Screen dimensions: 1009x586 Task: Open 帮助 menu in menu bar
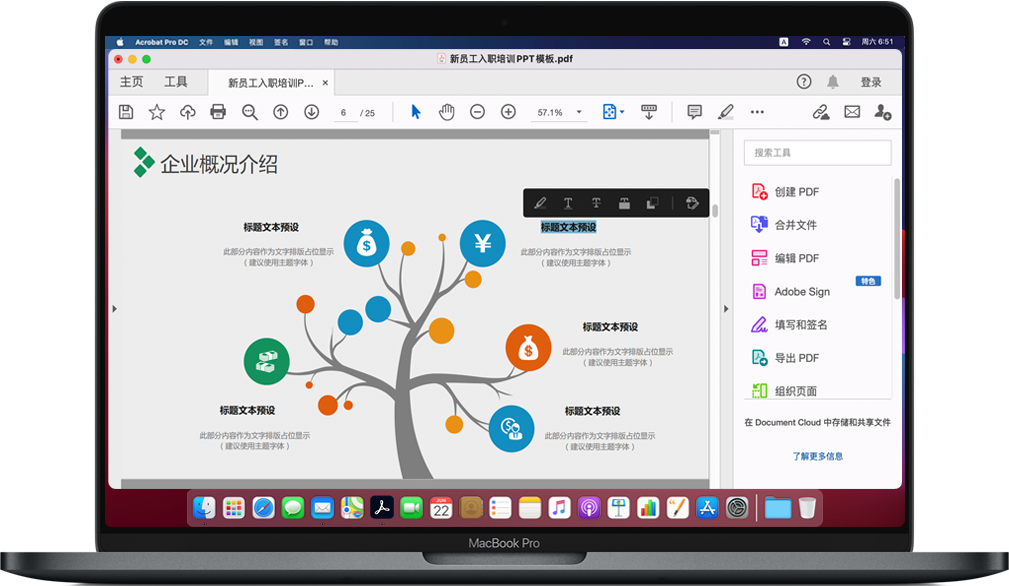click(x=331, y=42)
